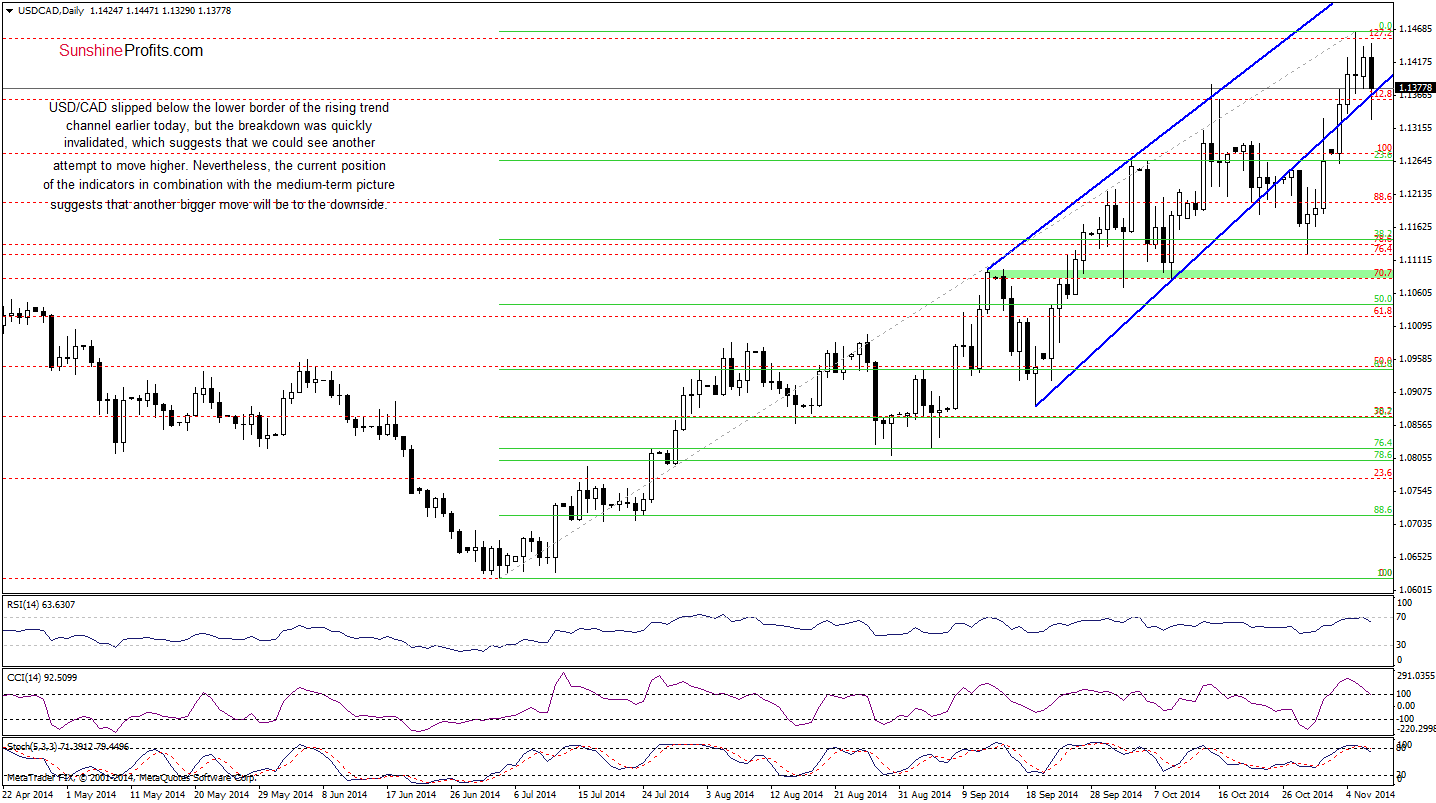Screen dimensions: 1436x803
Task: Select the 4 Nov 2014 date label
Action: click(1370, 796)
